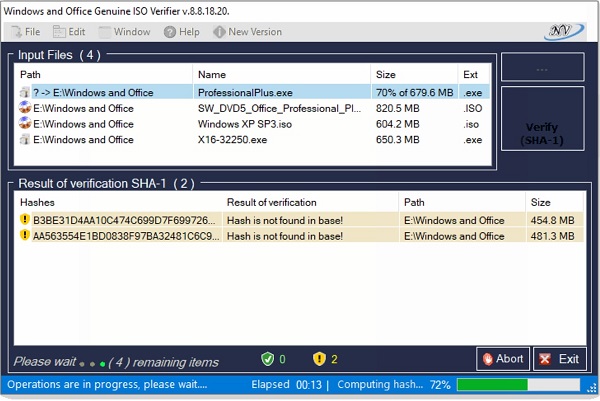Click the .ISO extension cell
The width and height of the screenshot is (600, 401).
pos(473,108)
